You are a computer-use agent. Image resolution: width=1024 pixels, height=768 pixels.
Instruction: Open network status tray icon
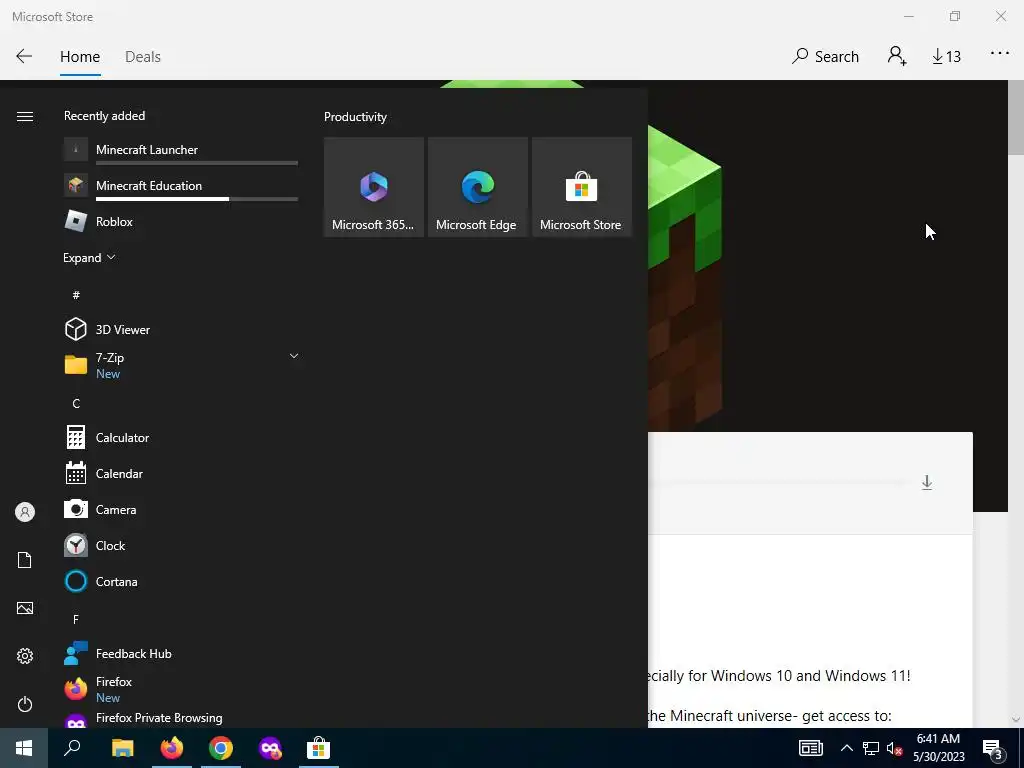pyautogui.click(x=871, y=748)
